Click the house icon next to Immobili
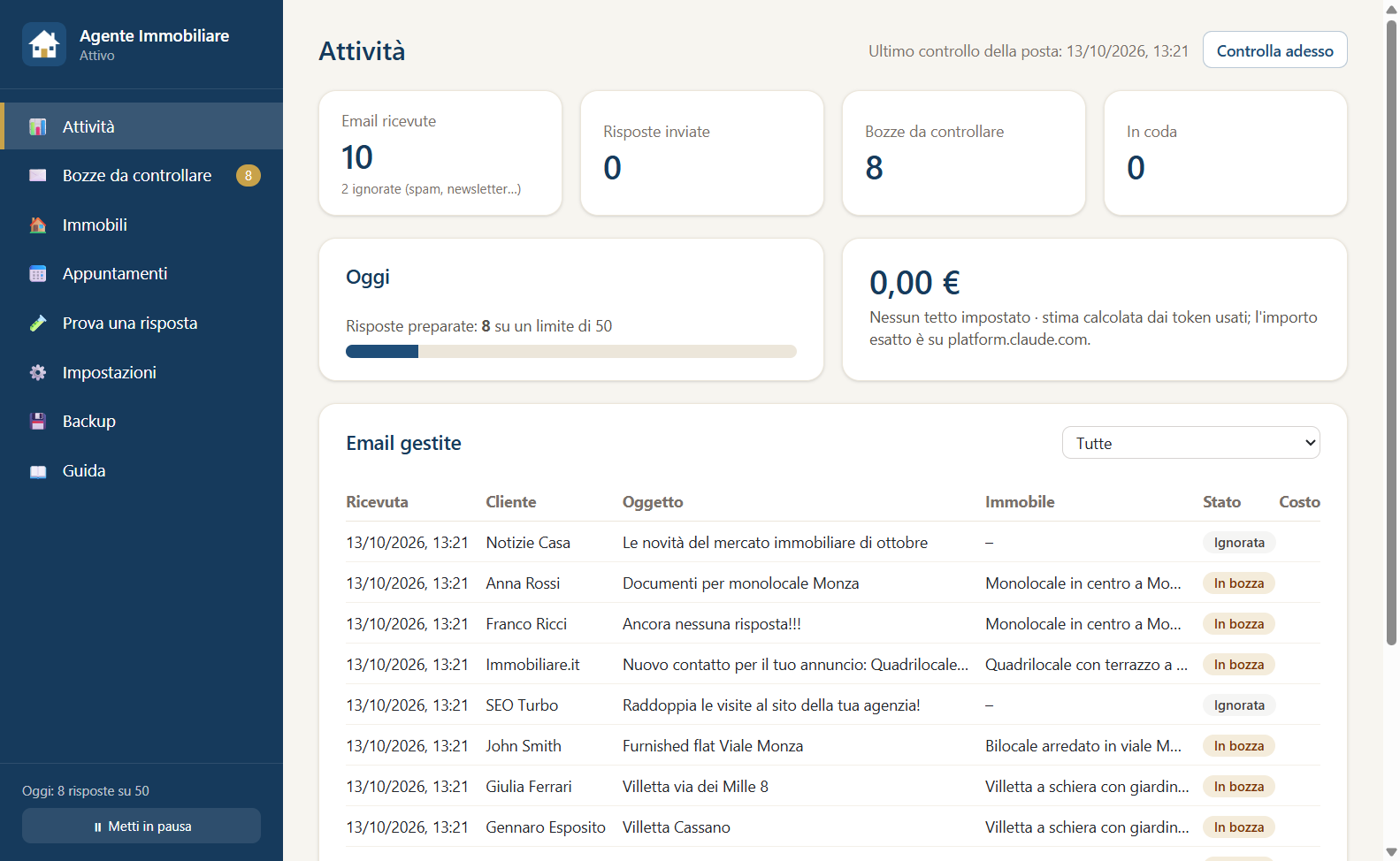Viewport: 1400px width, 861px height. pos(38,225)
